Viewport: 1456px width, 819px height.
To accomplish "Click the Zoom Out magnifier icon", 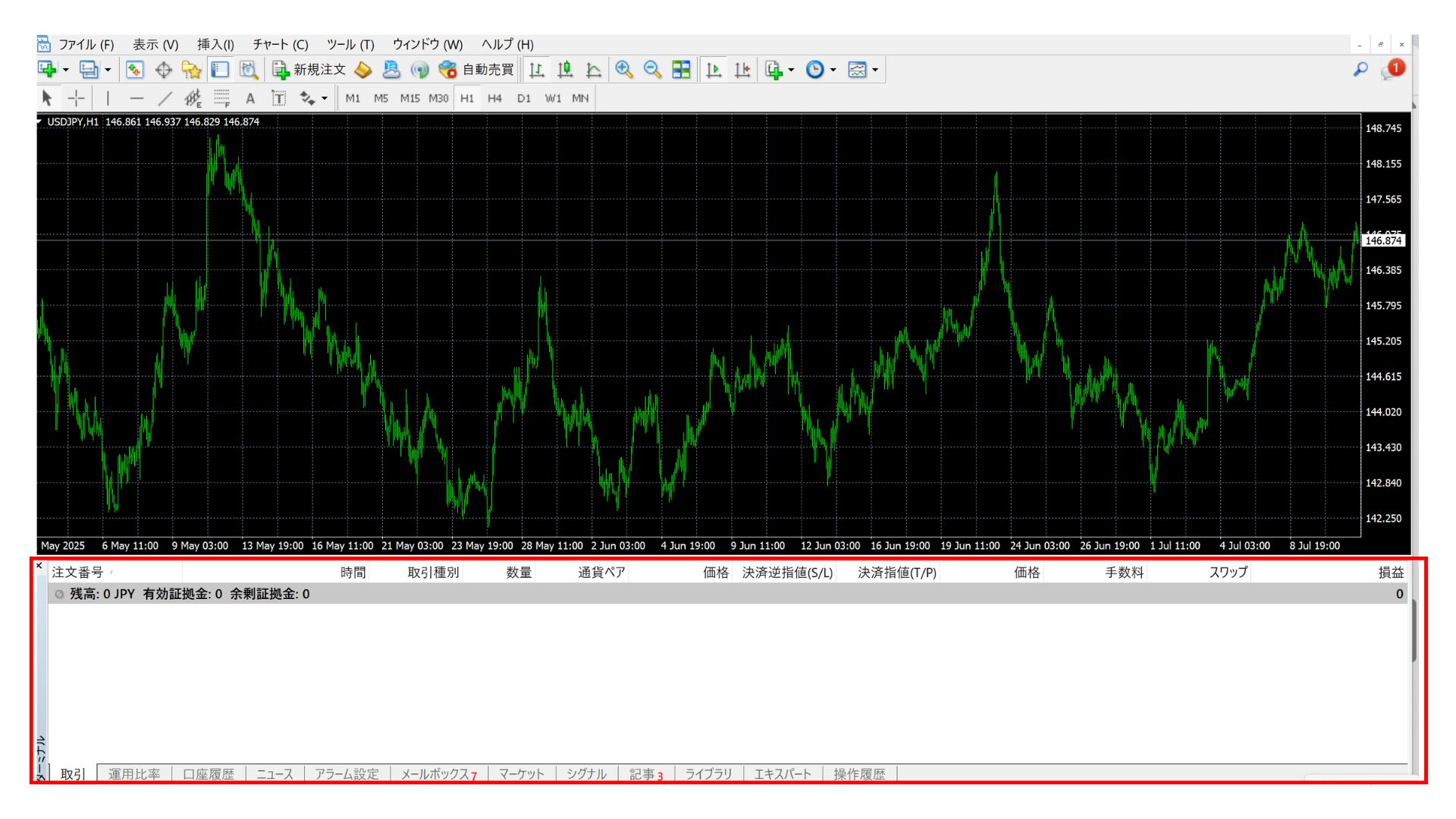I will point(652,70).
